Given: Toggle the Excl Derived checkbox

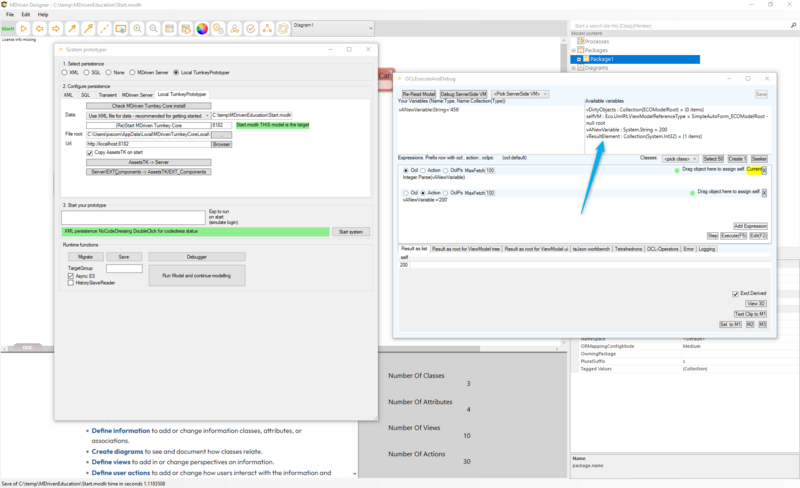Looking at the screenshot, I should (736, 293).
